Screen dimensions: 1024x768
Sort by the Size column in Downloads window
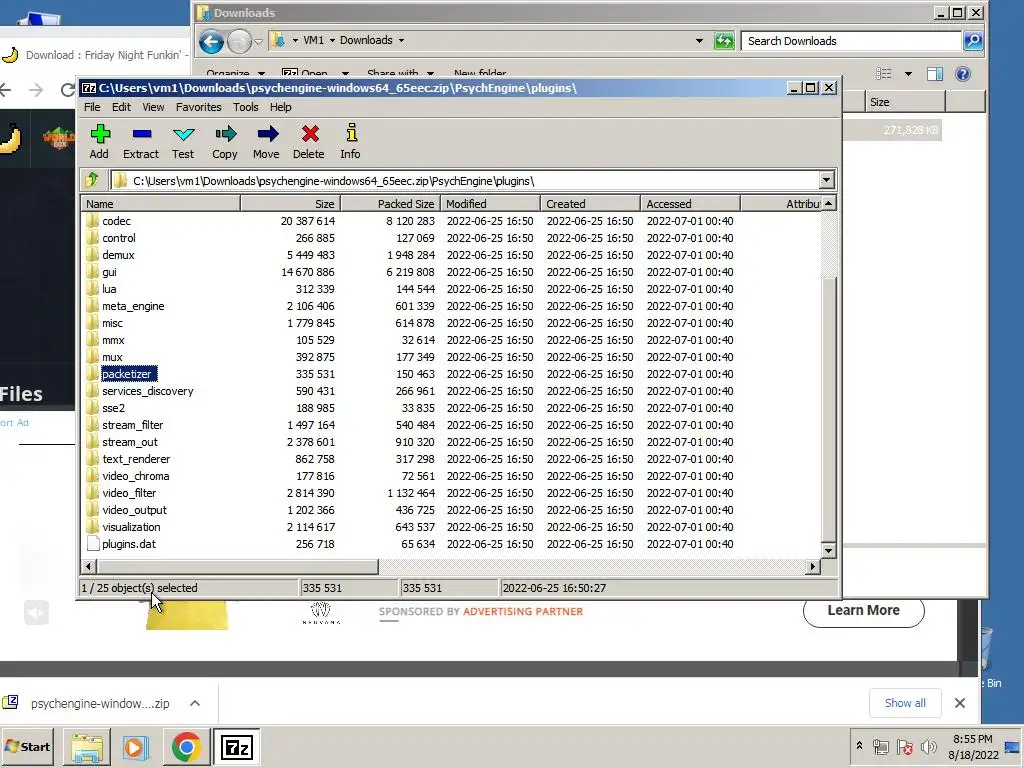coord(905,102)
